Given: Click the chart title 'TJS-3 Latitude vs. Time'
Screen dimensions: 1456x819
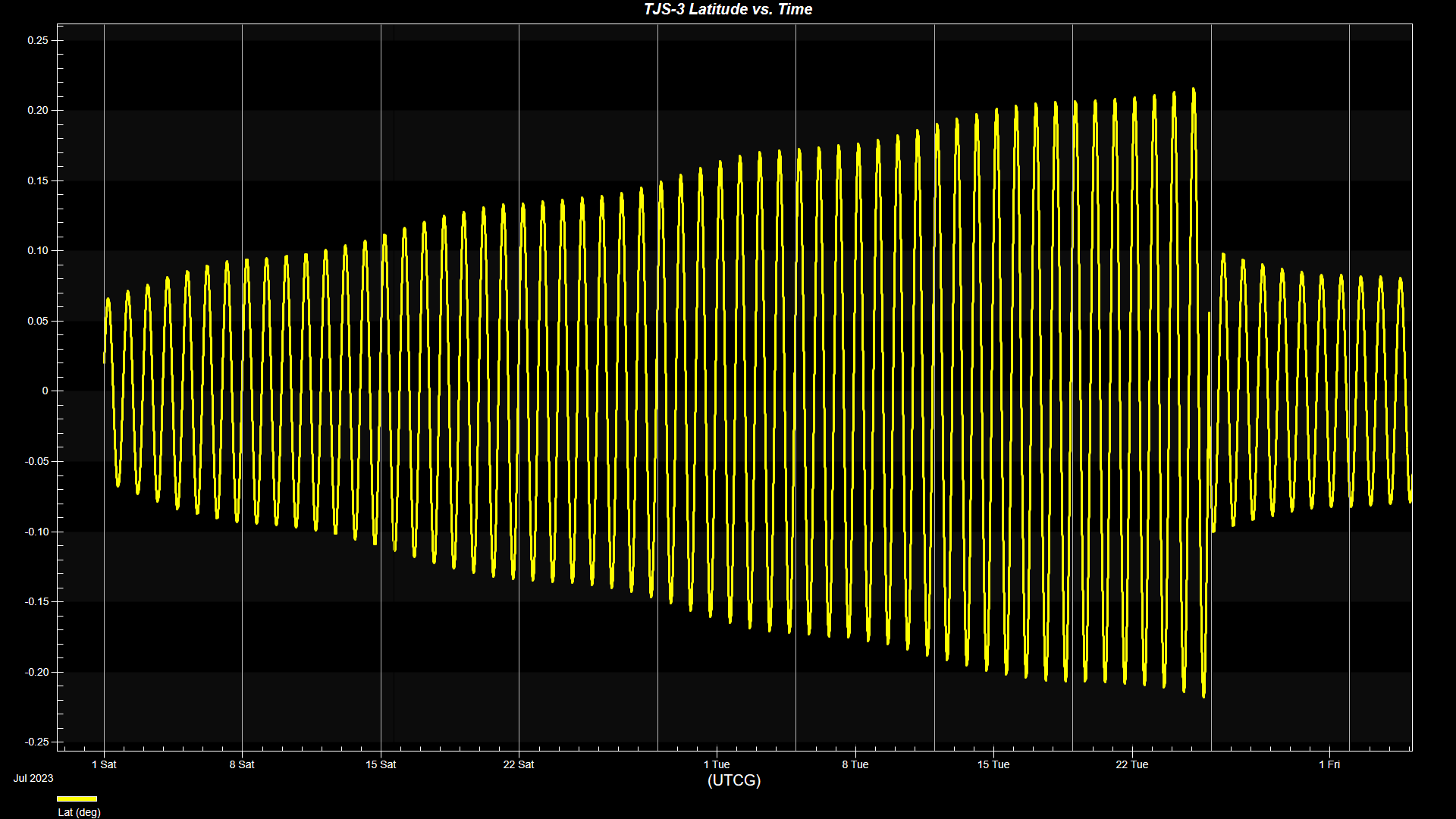Looking at the screenshot, I should pos(727,9).
